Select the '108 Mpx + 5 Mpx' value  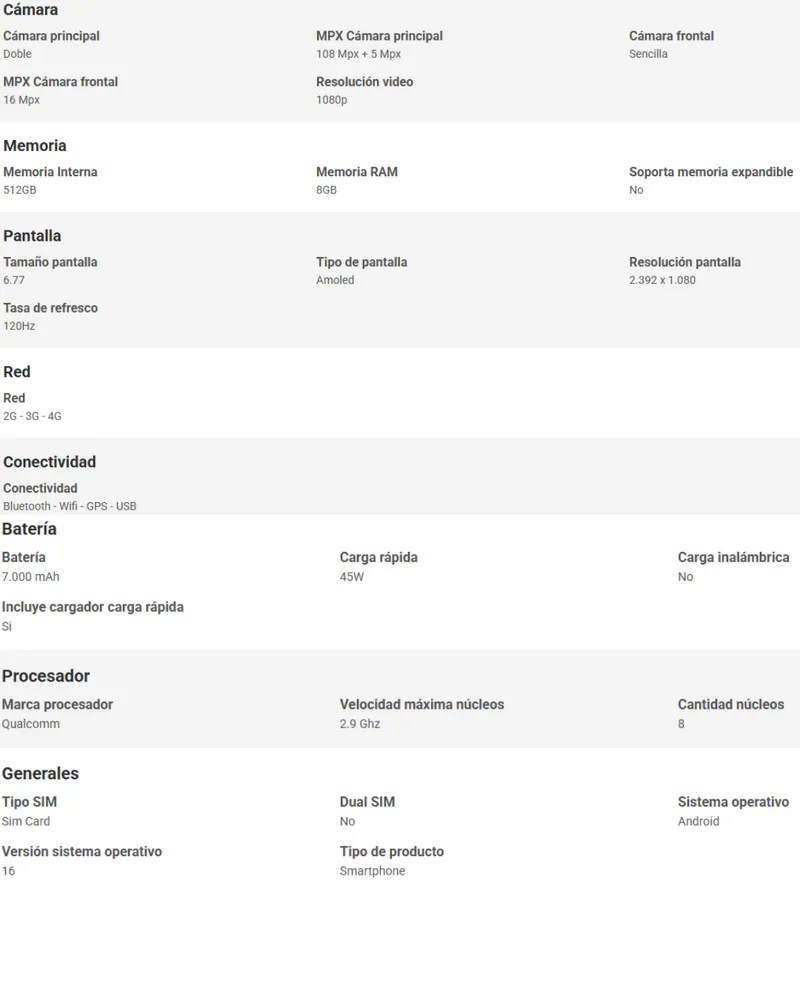359,54
